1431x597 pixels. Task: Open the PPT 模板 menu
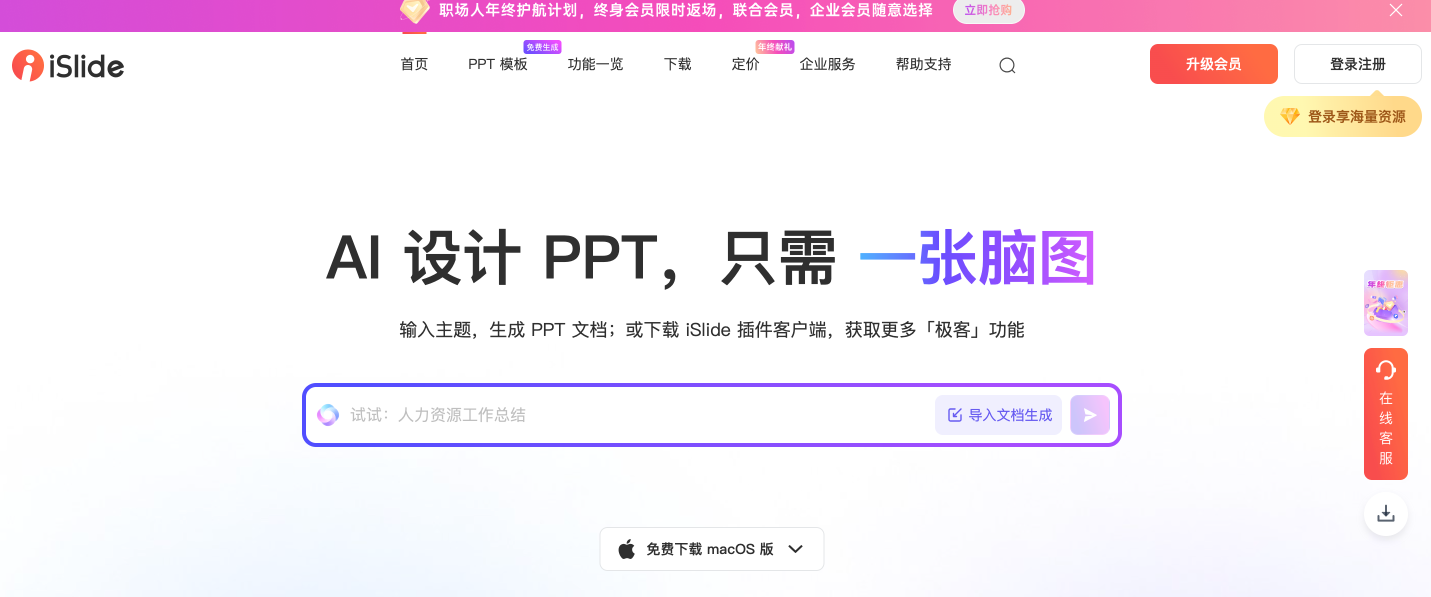(498, 64)
